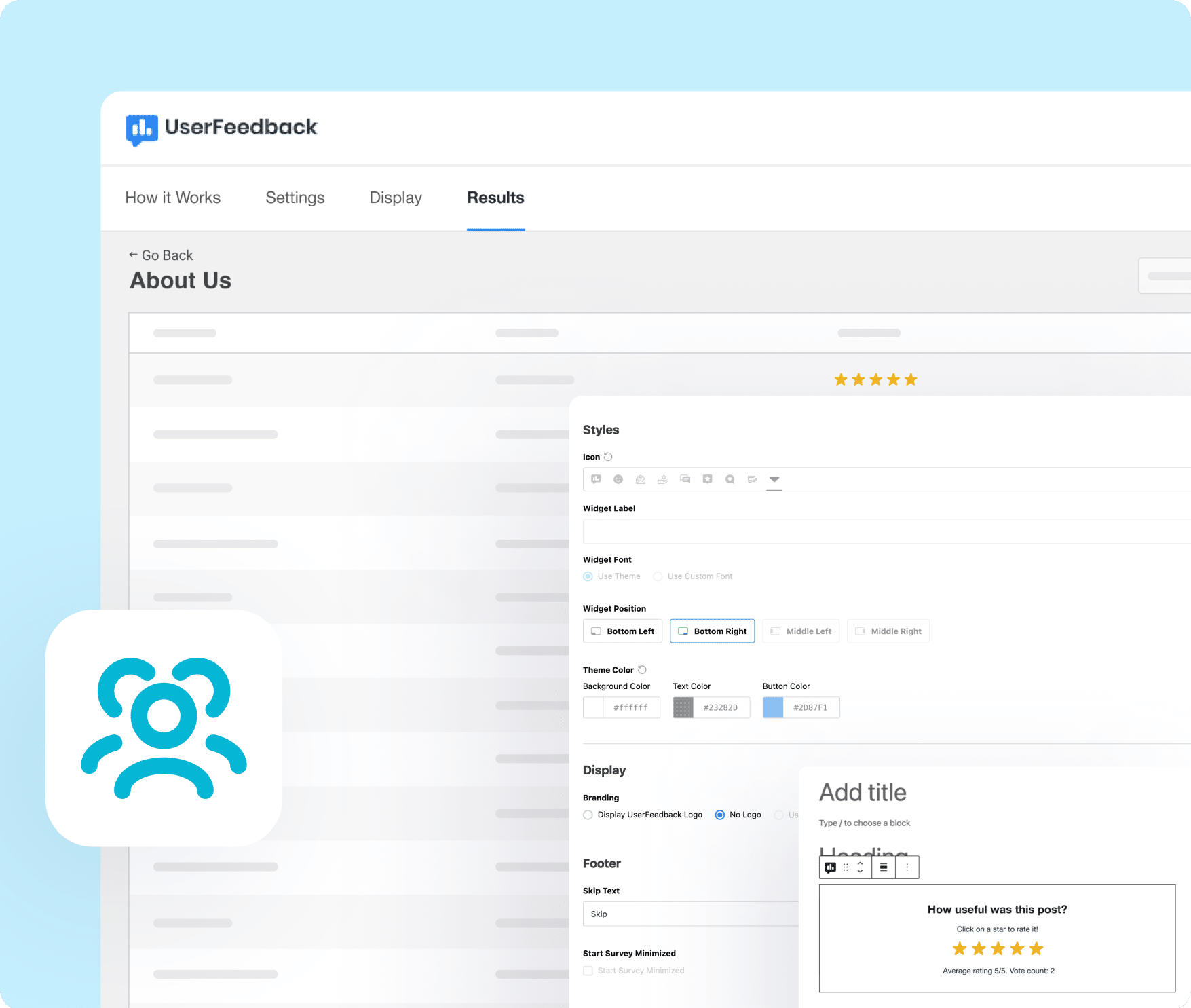Screen dimensions: 1191x1008
Task: Click the block drag handle dots
Action: (846, 867)
